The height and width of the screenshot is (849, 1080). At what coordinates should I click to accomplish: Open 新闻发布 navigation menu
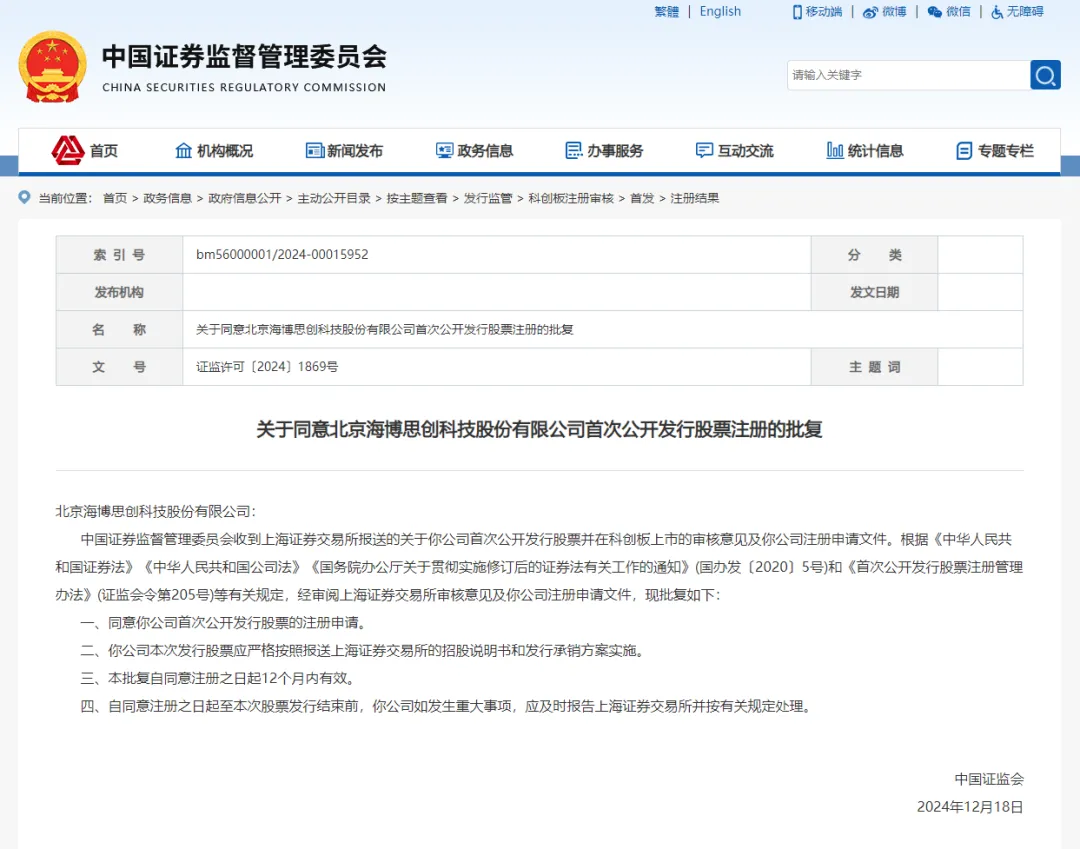click(x=344, y=151)
